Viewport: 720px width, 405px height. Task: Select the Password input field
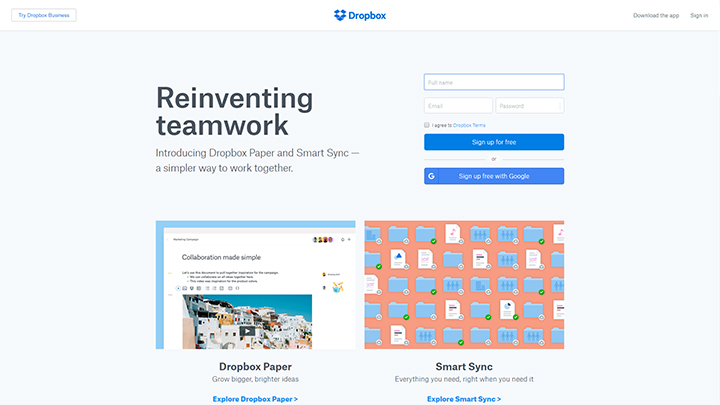[x=529, y=105]
